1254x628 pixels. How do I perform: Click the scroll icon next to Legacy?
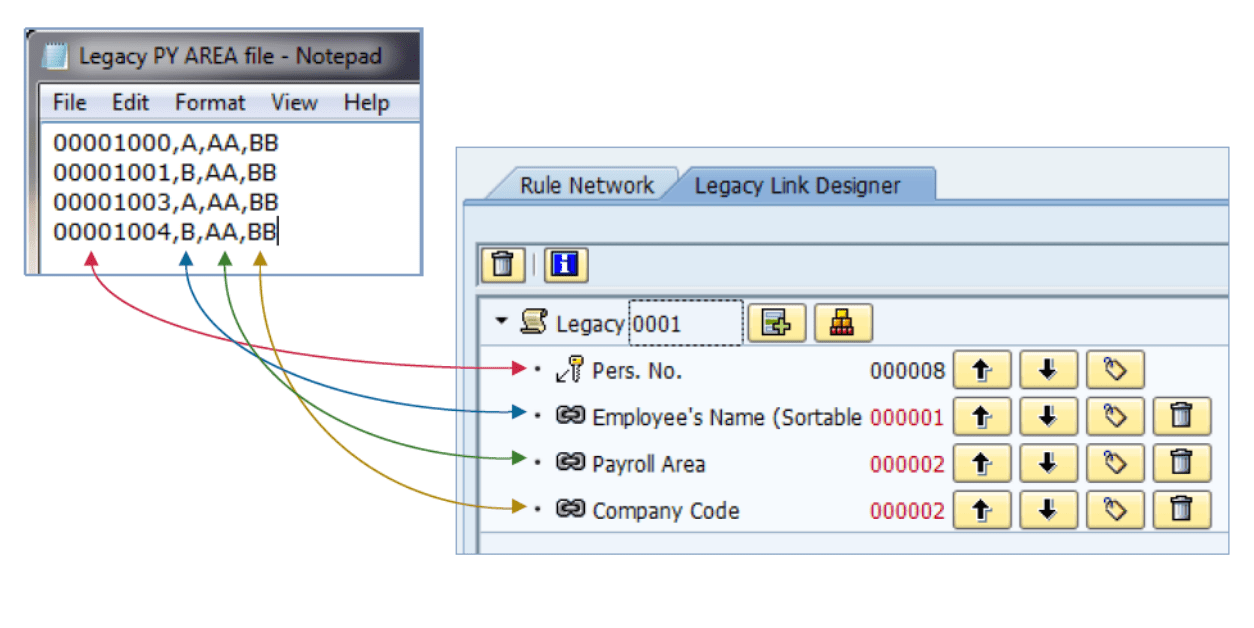(534, 322)
